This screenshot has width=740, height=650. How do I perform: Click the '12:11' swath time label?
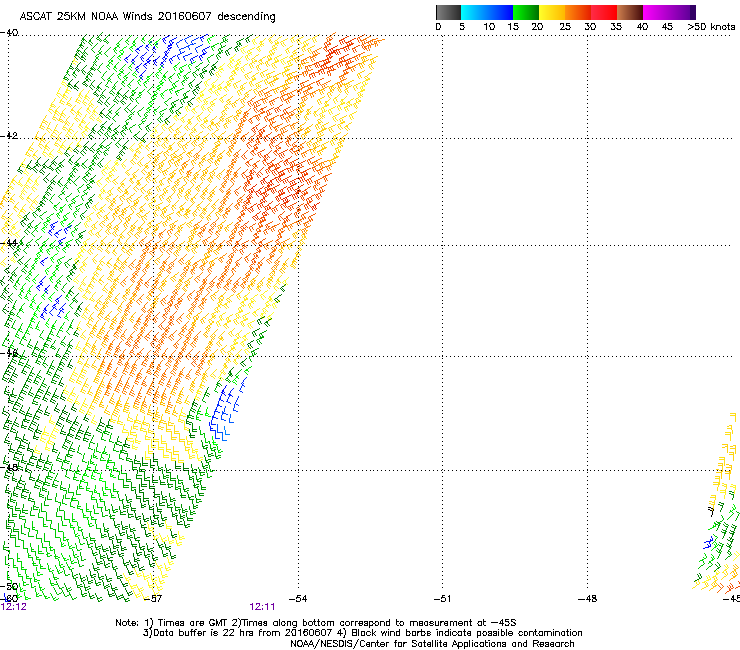262,607
